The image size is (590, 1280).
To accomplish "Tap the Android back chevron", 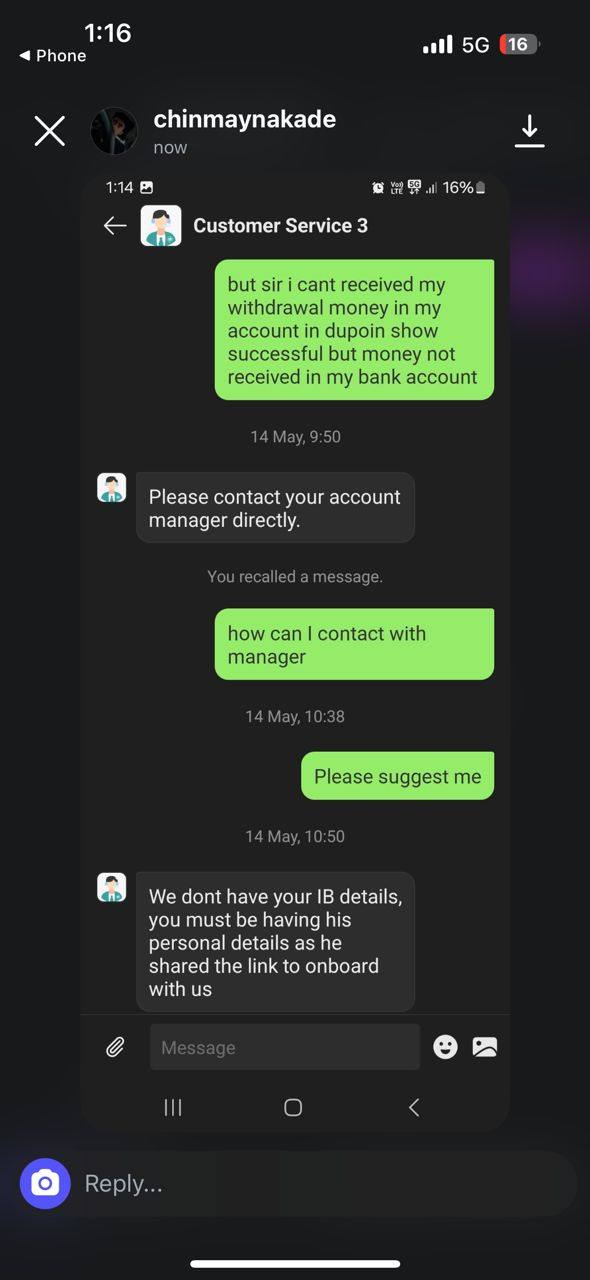I will (414, 1107).
